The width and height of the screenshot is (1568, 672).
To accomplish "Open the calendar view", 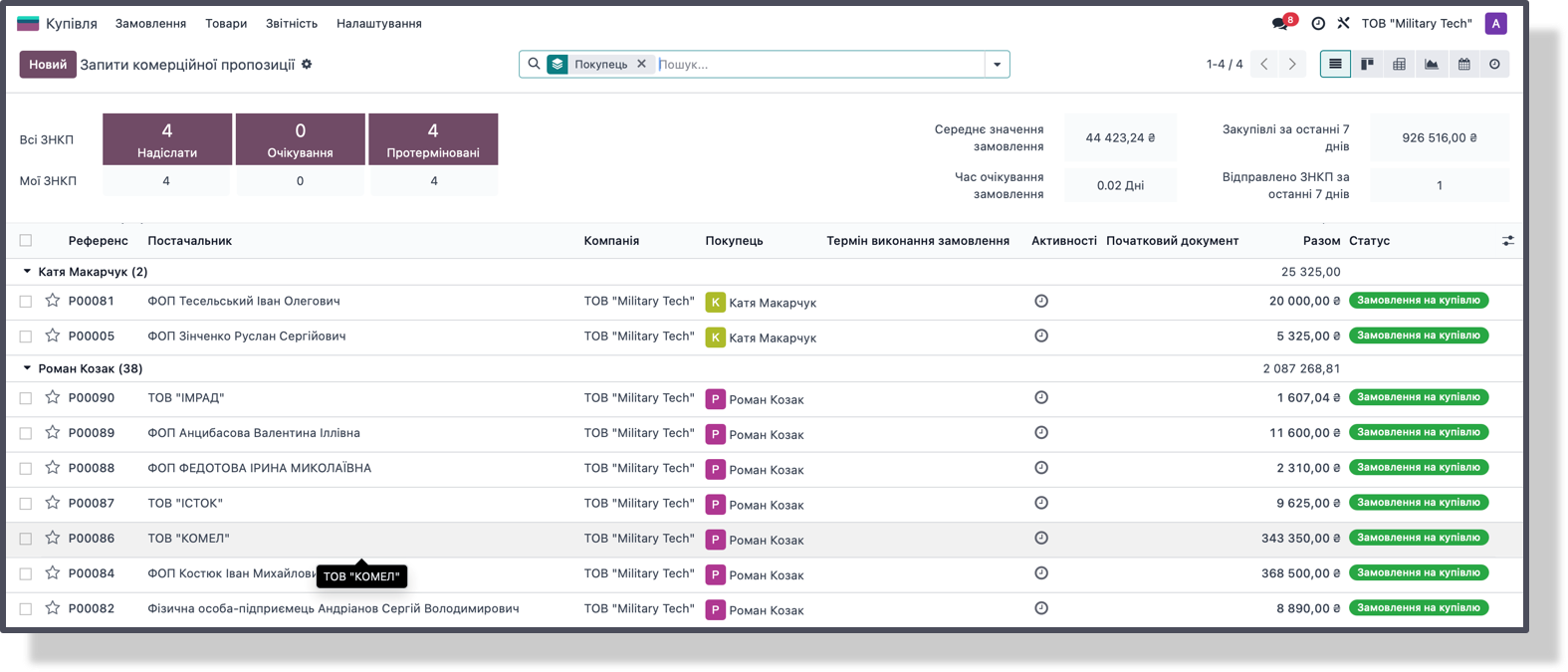I will point(1463,64).
